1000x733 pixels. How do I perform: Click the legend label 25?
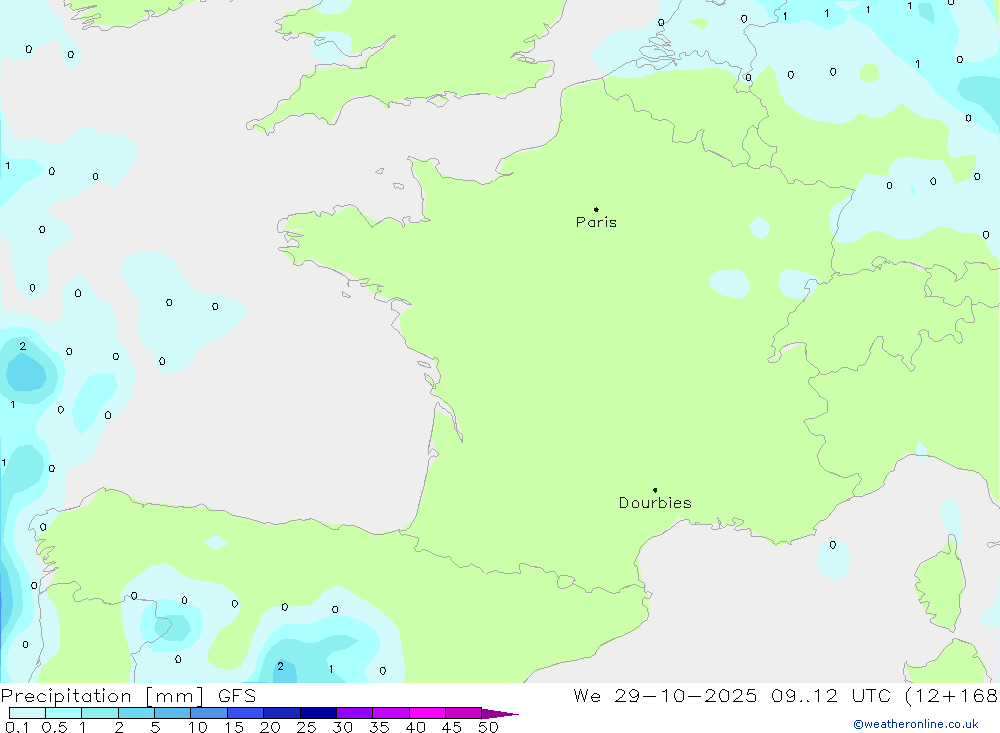[307, 727]
